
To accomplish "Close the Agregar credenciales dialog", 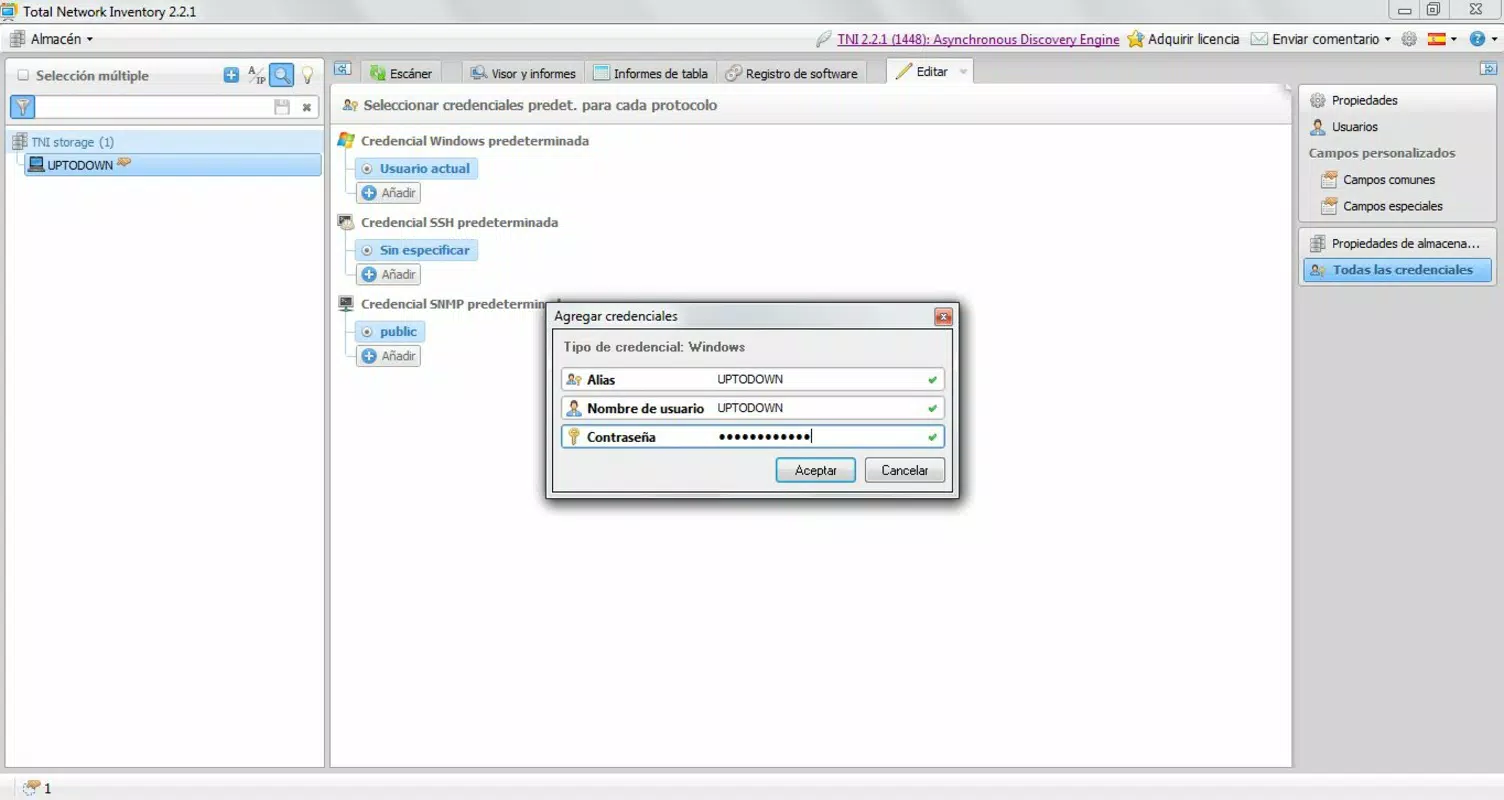I will pos(943,317).
